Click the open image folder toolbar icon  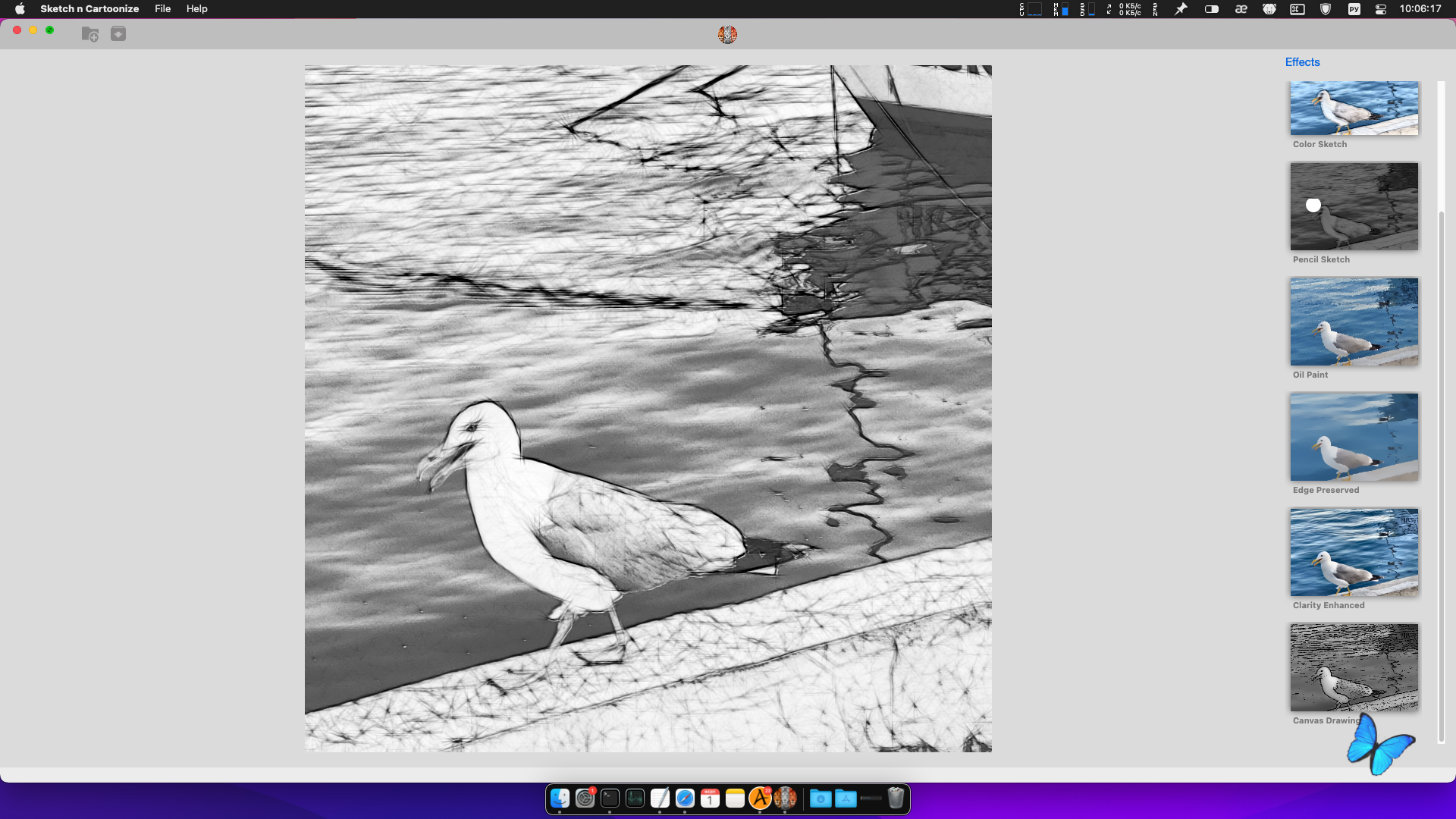[90, 34]
